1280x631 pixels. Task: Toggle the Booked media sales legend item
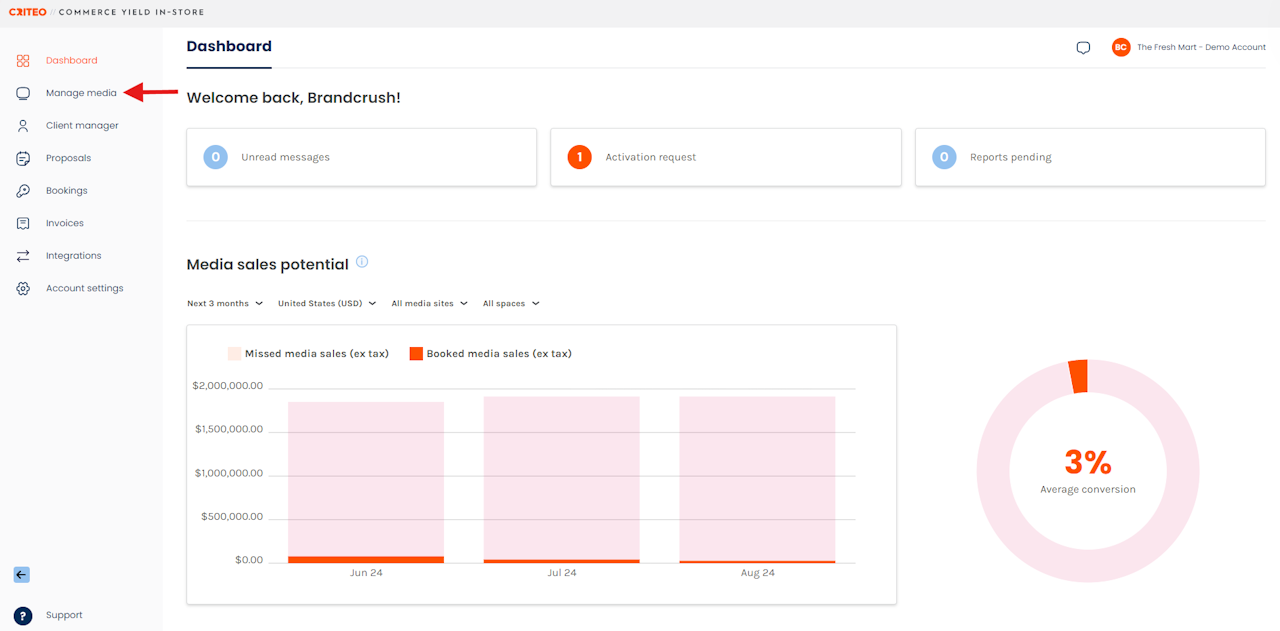tap(490, 353)
